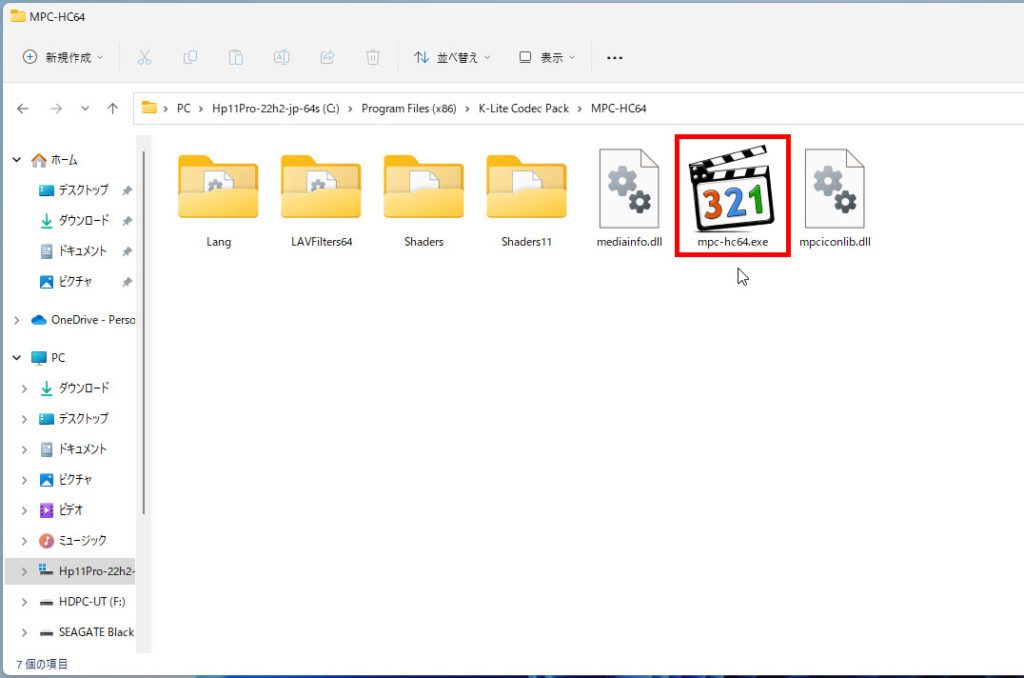Viewport: 1024px width, 678px height.
Task: Click K-Lite Codec Pack in address path
Action: (523, 108)
